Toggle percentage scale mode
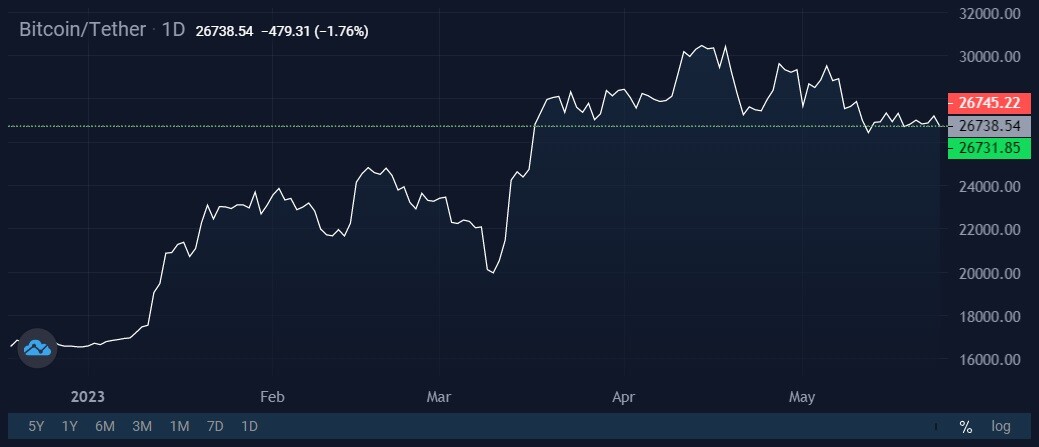The height and width of the screenshot is (447, 1039). (965, 427)
